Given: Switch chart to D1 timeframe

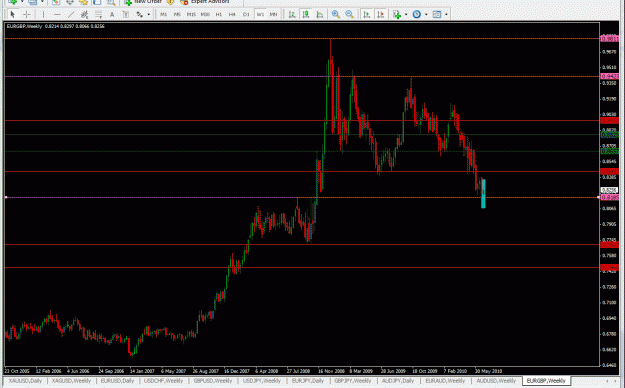Looking at the screenshot, I should pyautogui.click(x=246, y=14).
